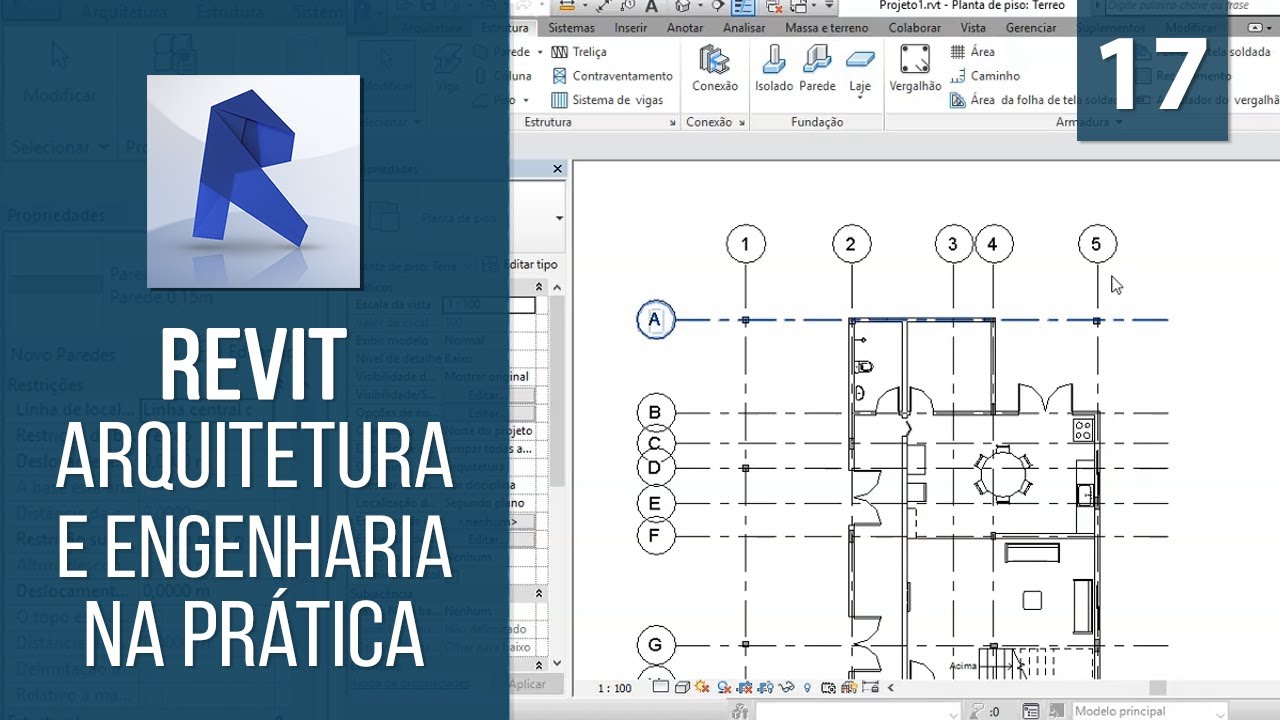
Task: Click the horizontal scrollbar thumb under the drawing
Action: click(1157, 688)
